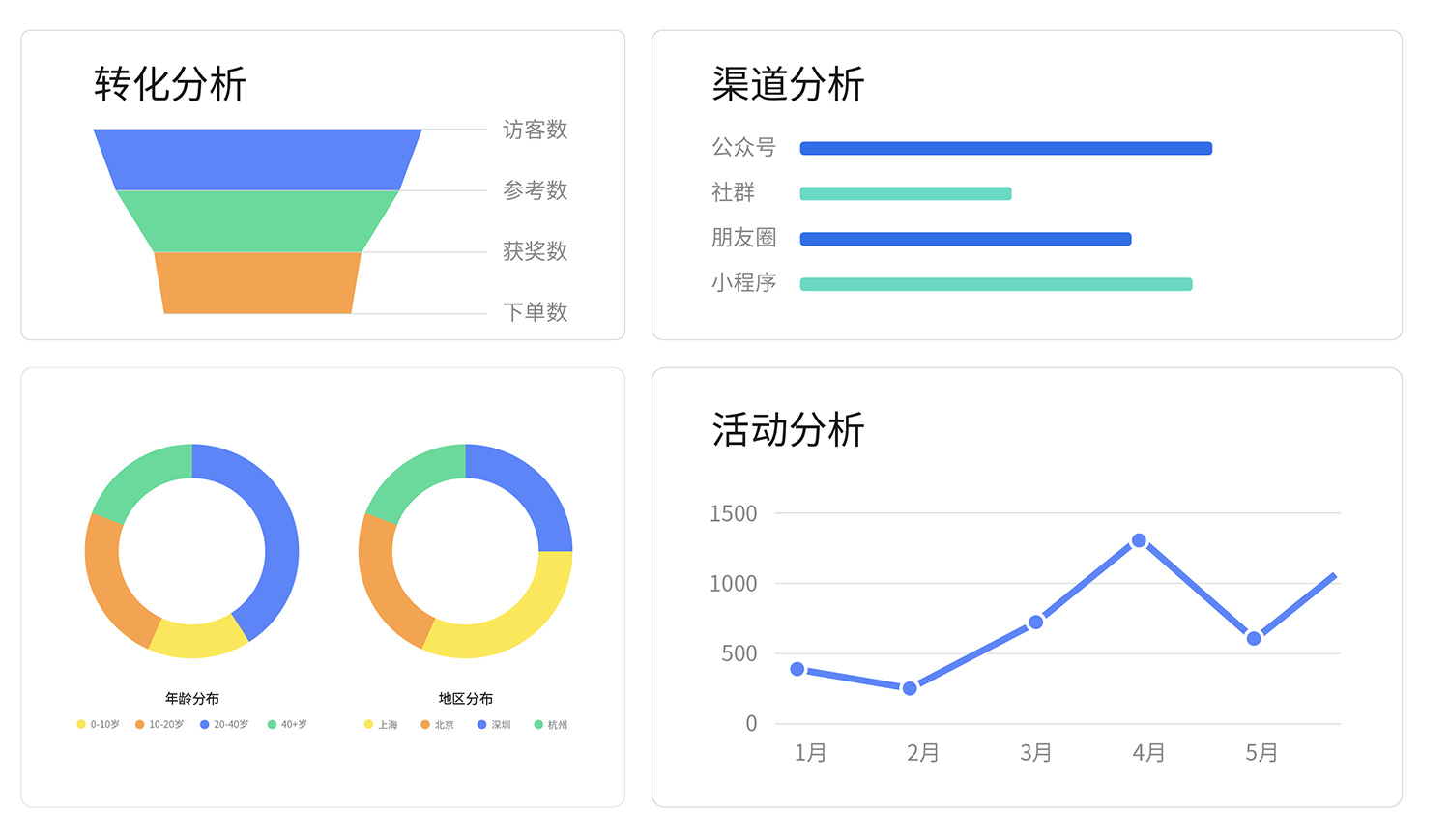Click the 朋友圈 blue bar
The width and height of the screenshot is (1450, 840).
966,239
